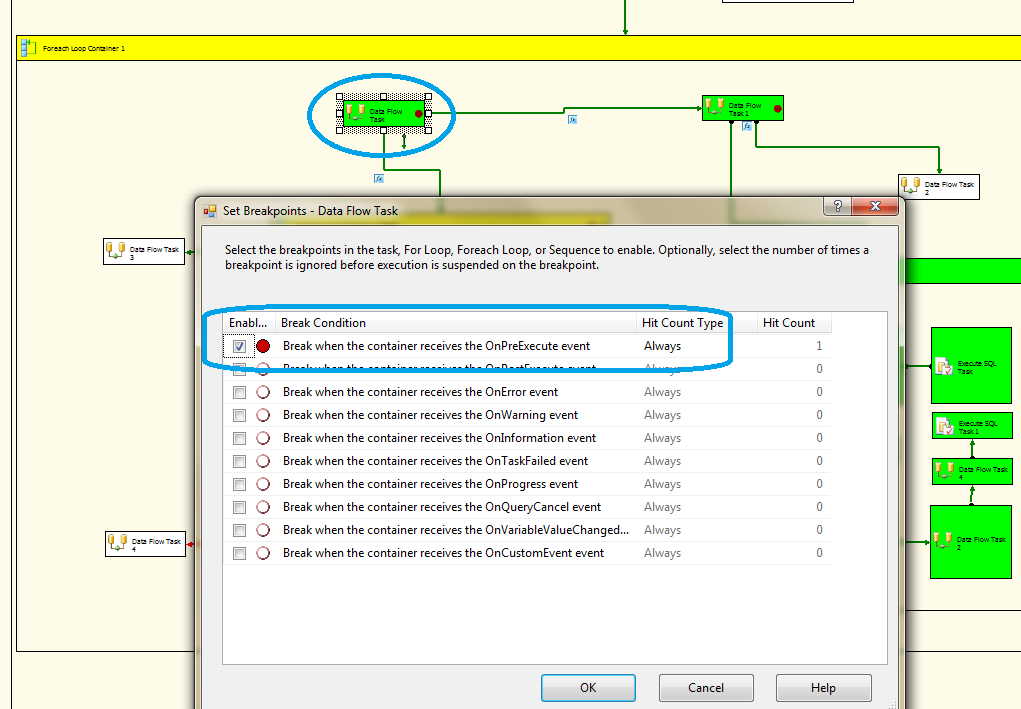The width and height of the screenshot is (1021, 709).
Task: Click the Execute SQL Task icon
Action: (945, 365)
